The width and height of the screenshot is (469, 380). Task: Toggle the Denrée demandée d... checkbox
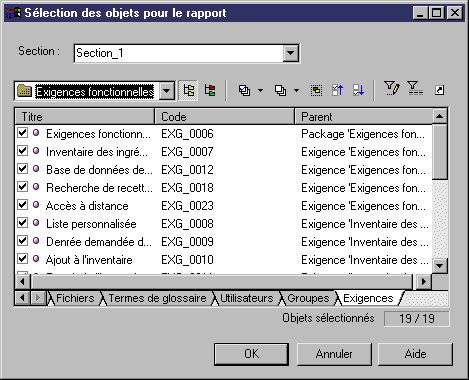tap(22, 241)
